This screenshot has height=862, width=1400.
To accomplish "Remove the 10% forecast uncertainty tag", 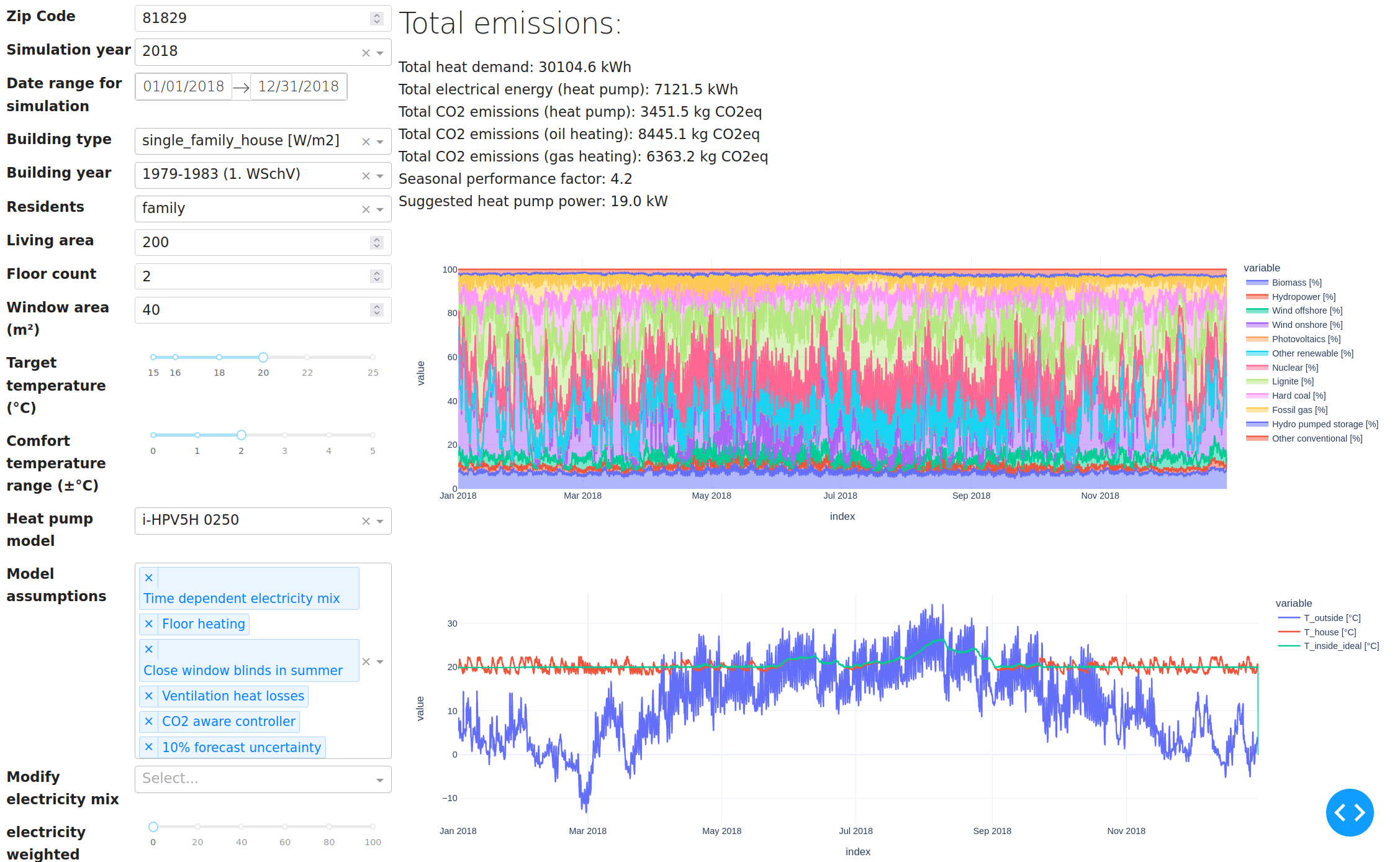I will [x=149, y=747].
